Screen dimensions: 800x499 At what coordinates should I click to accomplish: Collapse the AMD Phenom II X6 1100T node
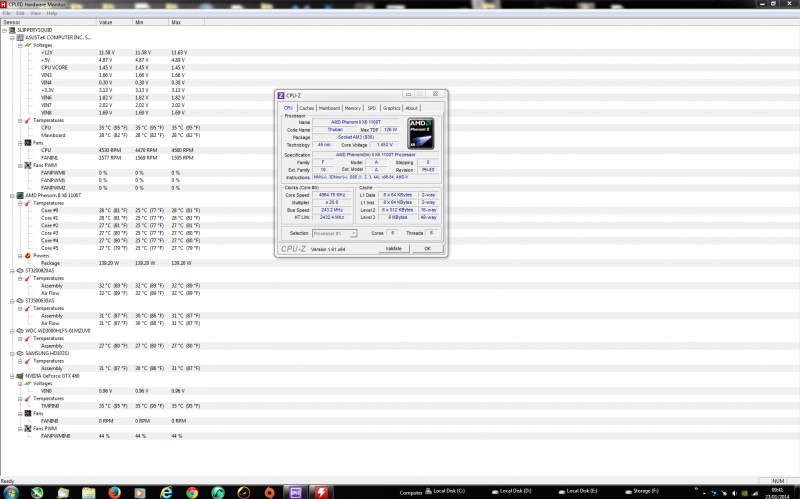12,195
